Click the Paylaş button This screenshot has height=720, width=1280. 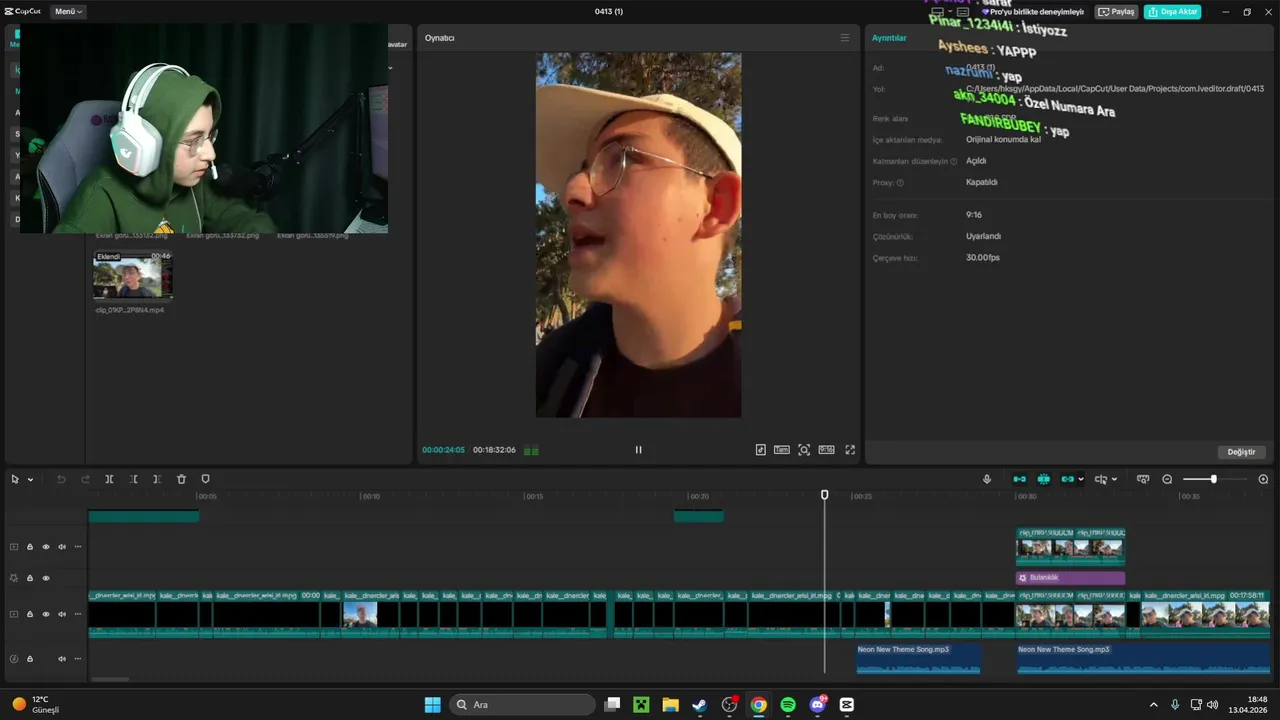1117,12
